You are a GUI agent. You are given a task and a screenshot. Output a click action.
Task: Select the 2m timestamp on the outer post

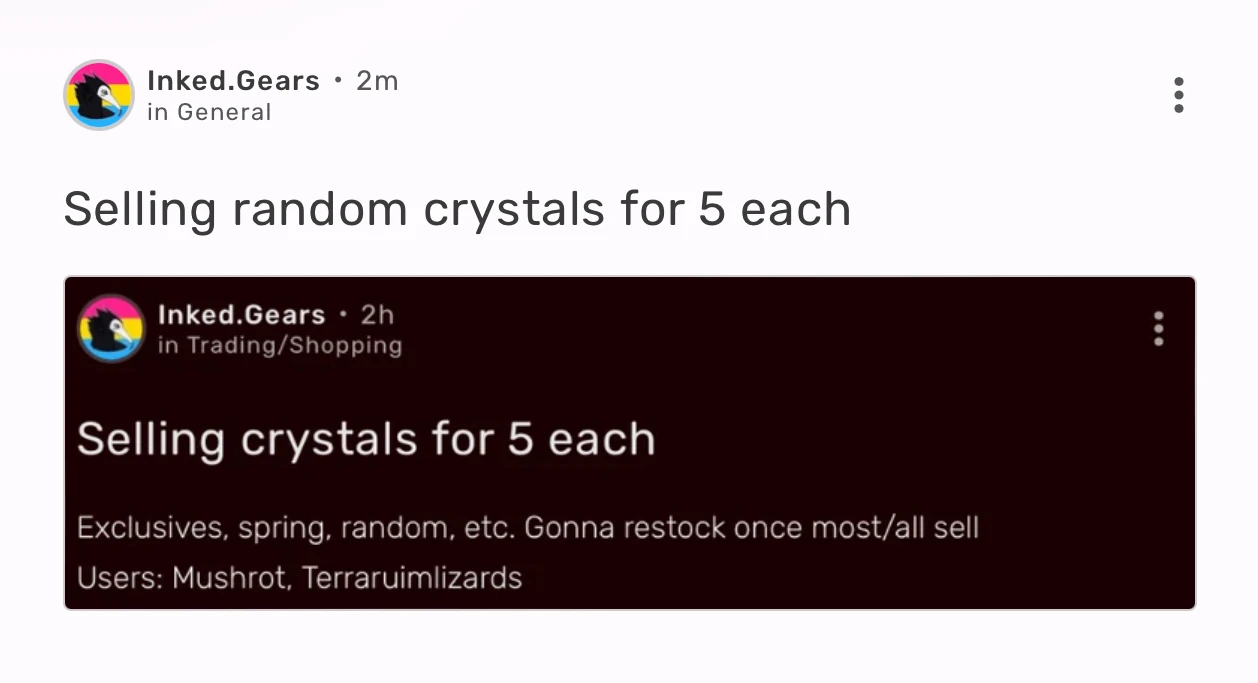[x=378, y=81]
